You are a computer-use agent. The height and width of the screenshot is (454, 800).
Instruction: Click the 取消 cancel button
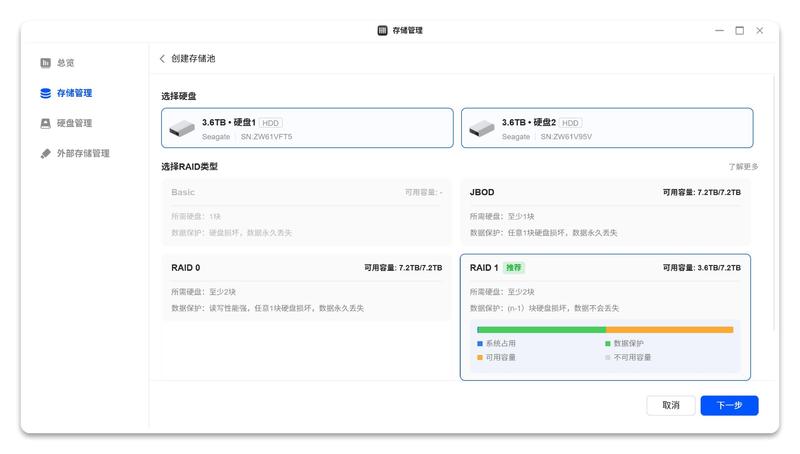pos(670,405)
